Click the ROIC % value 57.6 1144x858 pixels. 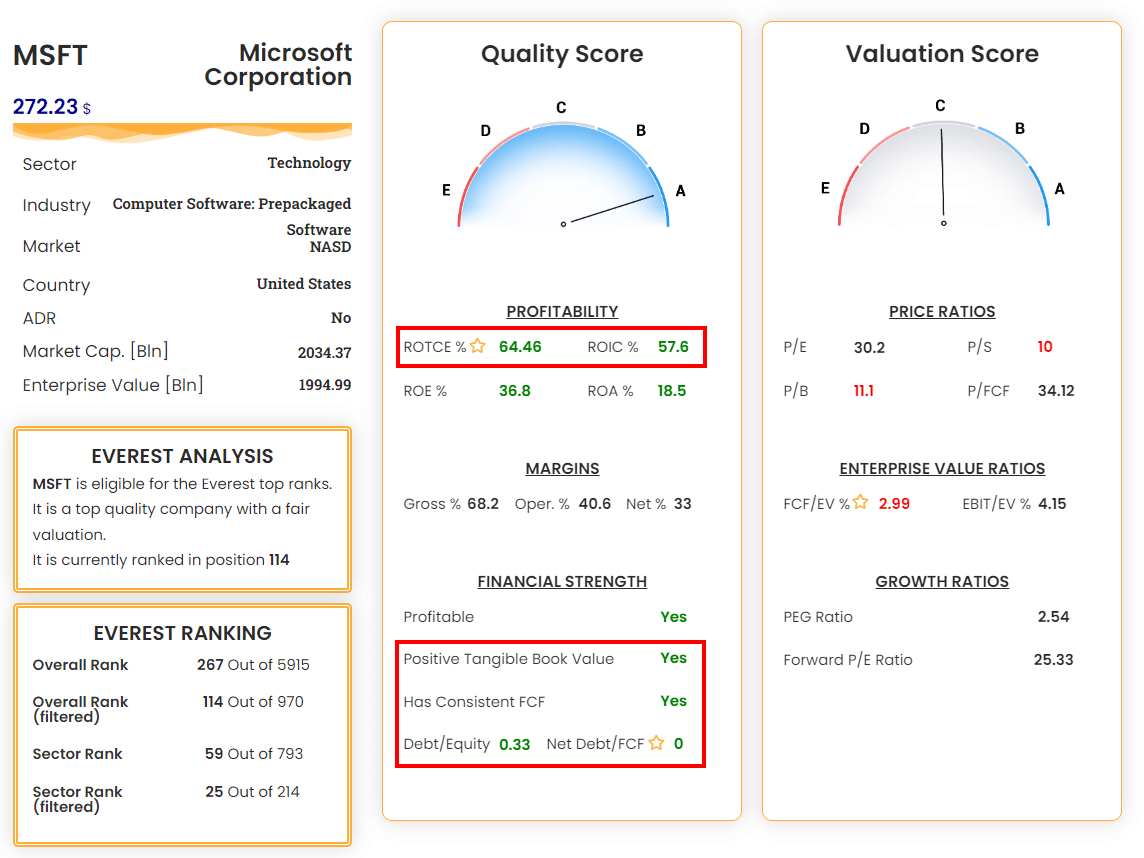click(x=673, y=347)
